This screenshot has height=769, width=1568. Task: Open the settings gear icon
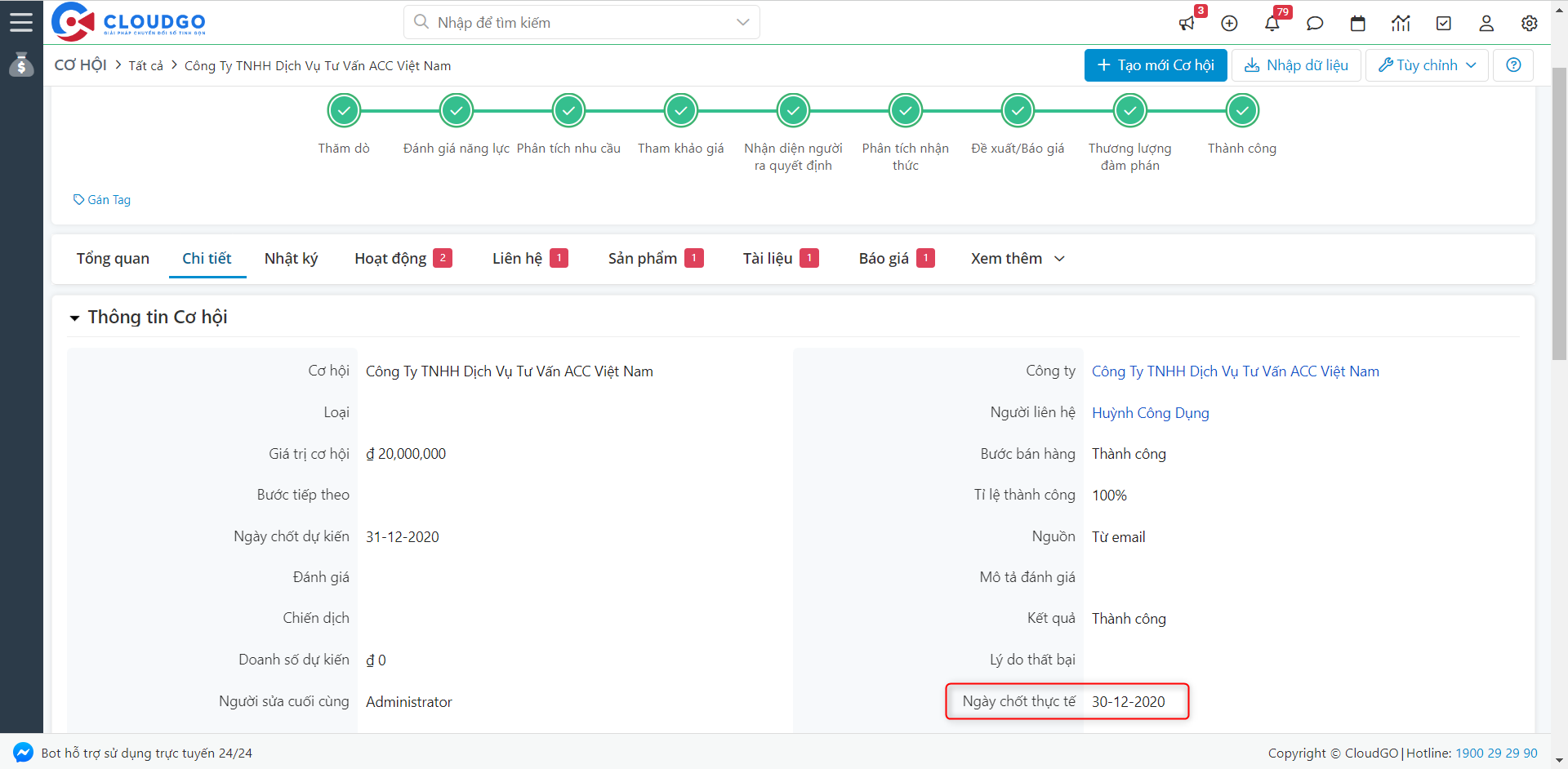pos(1529,23)
